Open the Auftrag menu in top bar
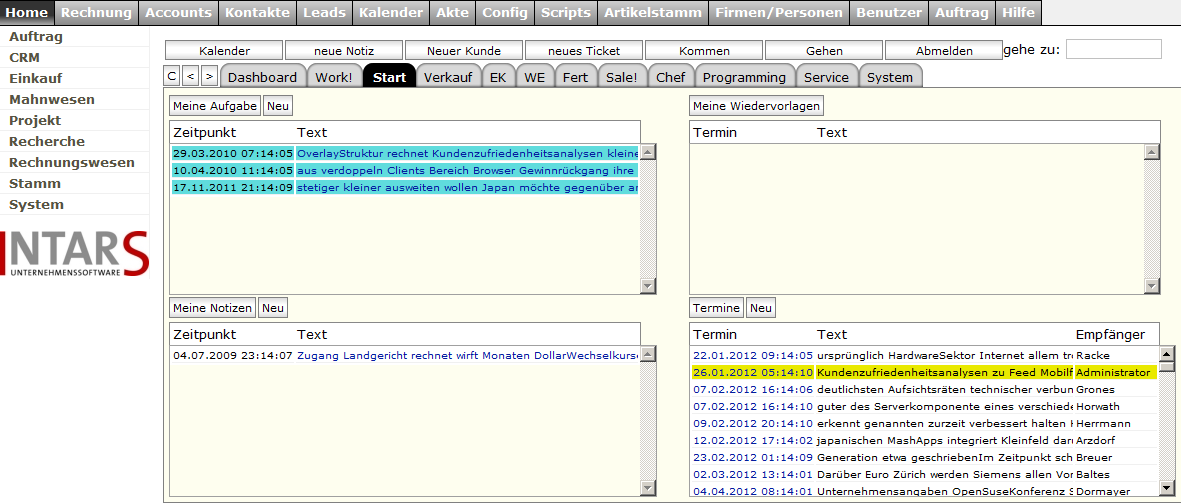This screenshot has height=503, width=1181. [962, 12]
